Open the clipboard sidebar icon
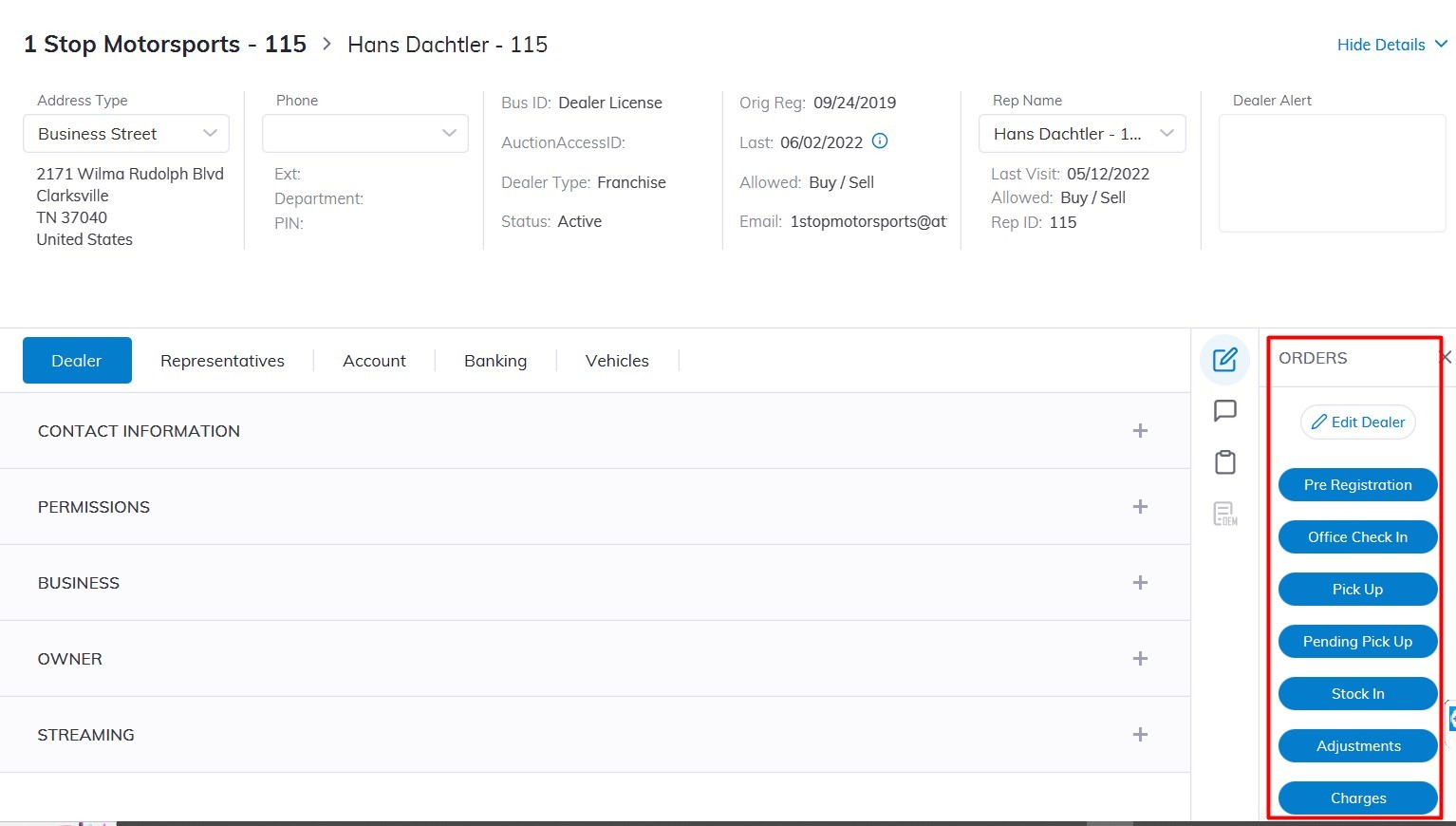 (1224, 462)
